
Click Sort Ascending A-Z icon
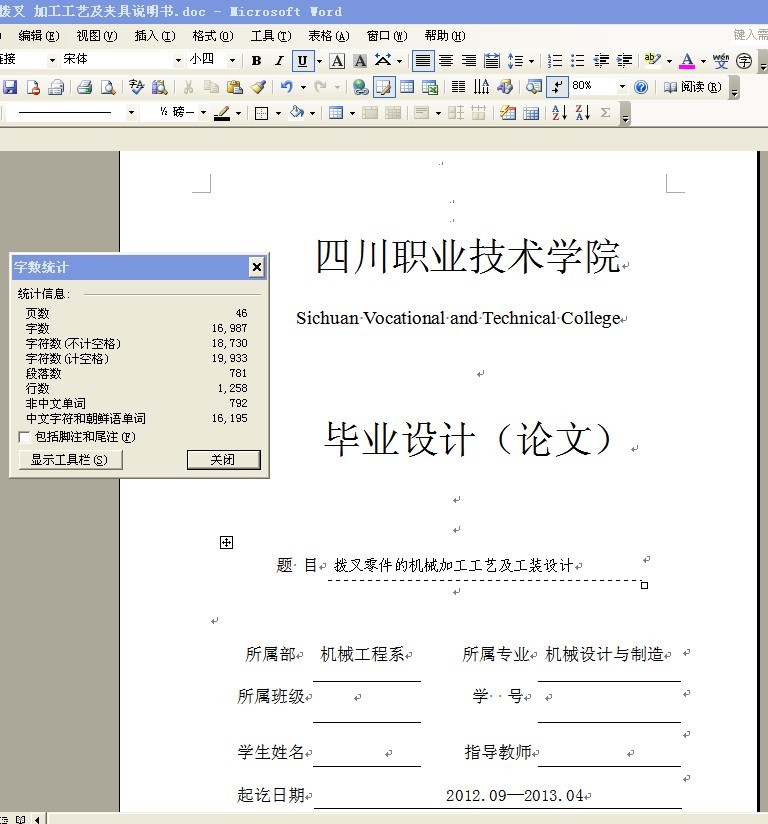(559, 112)
